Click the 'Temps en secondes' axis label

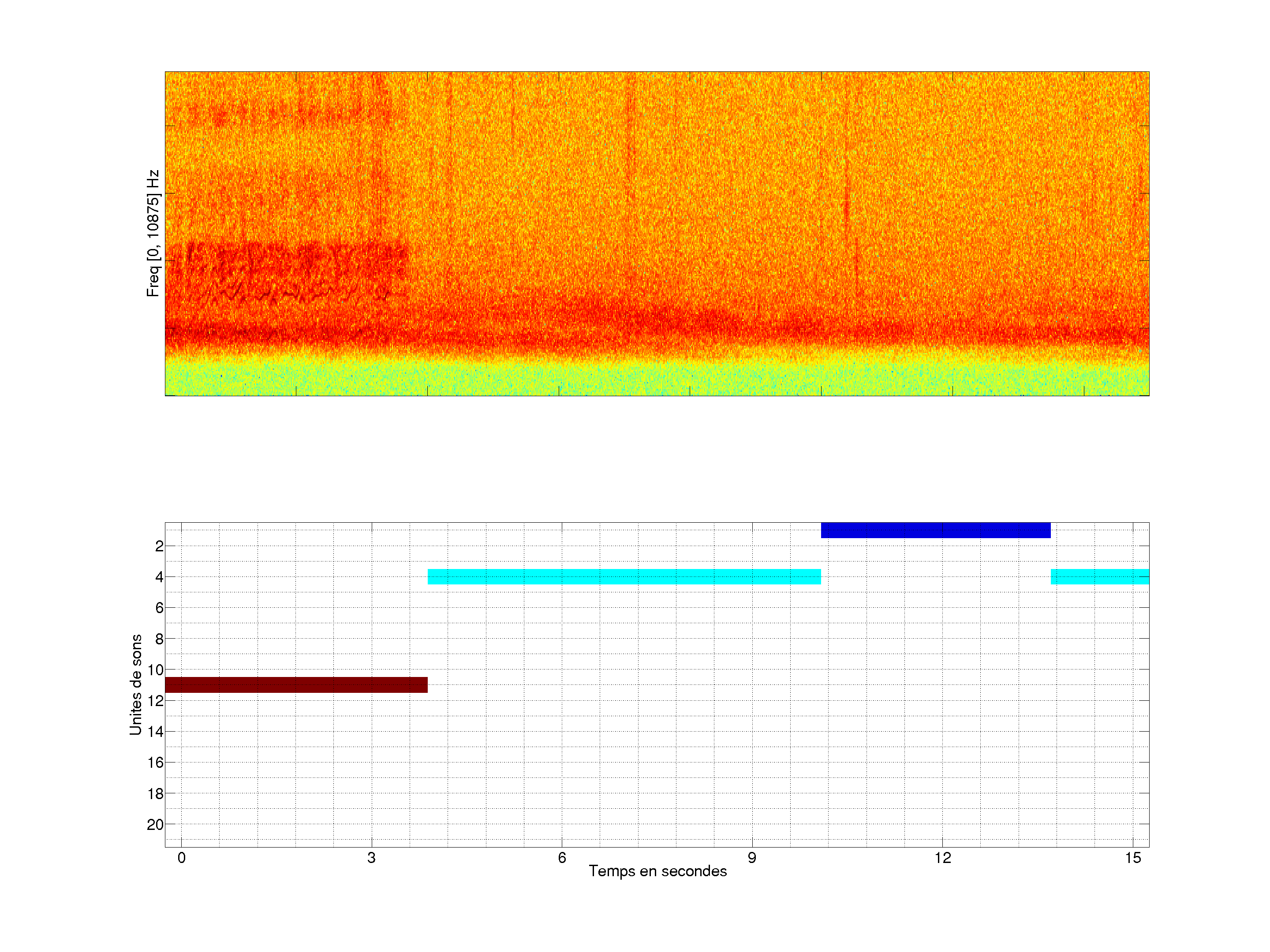pyautogui.click(x=657, y=871)
